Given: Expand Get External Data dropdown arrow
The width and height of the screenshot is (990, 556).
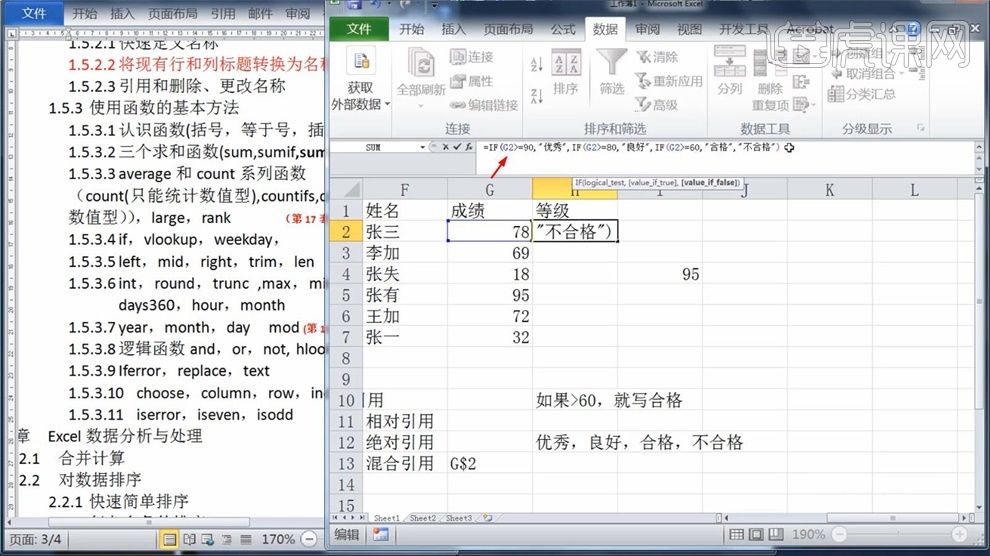Looking at the screenshot, I should 387,104.
